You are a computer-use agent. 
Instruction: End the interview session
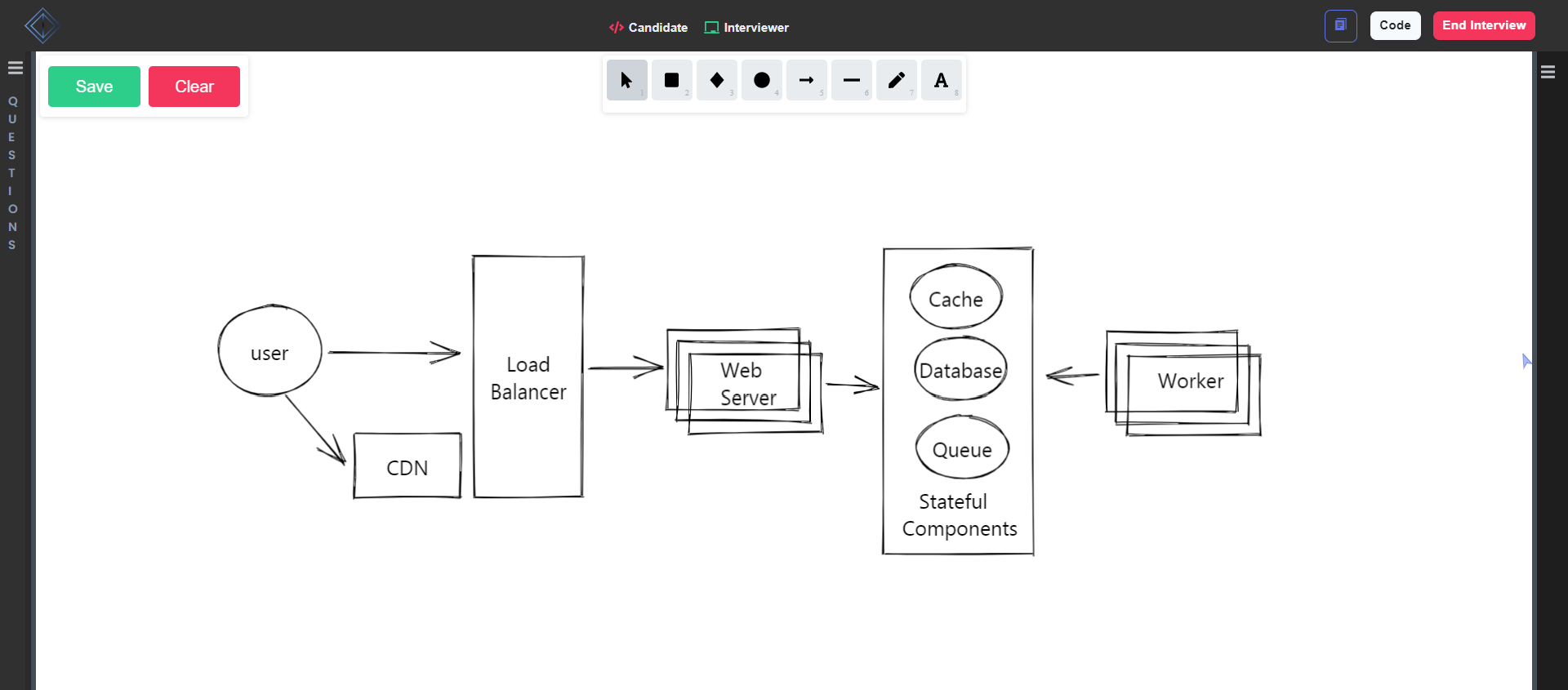coord(1483,25)
